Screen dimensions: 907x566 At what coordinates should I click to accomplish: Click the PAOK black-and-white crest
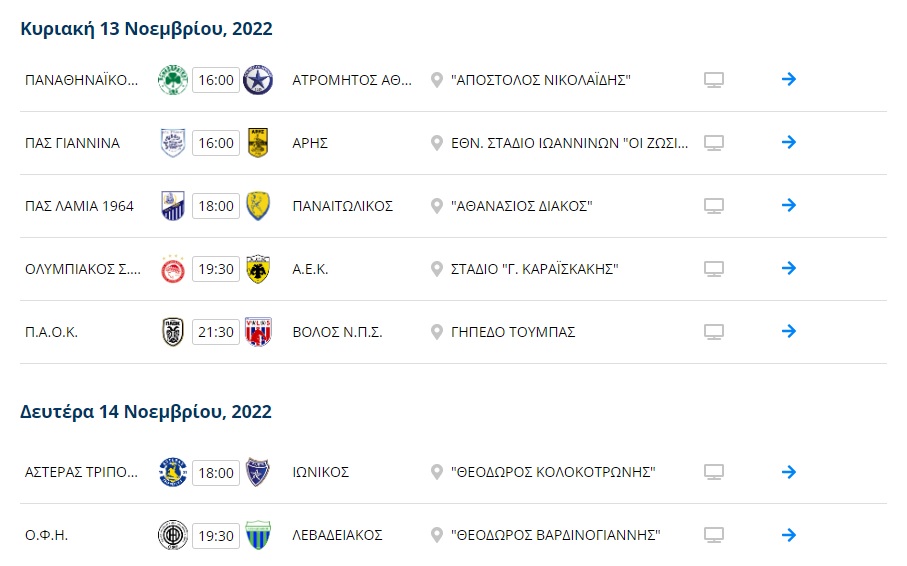[x=173, y=332]
